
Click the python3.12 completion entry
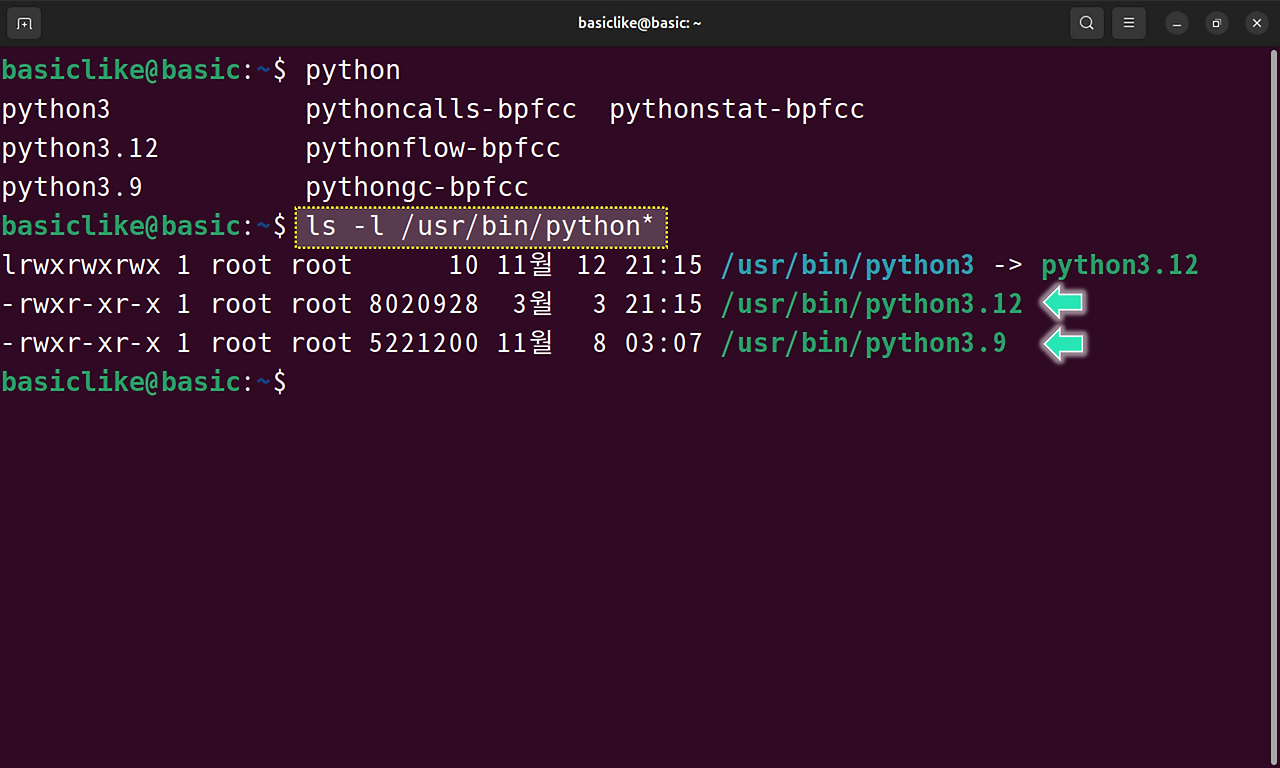80,149
